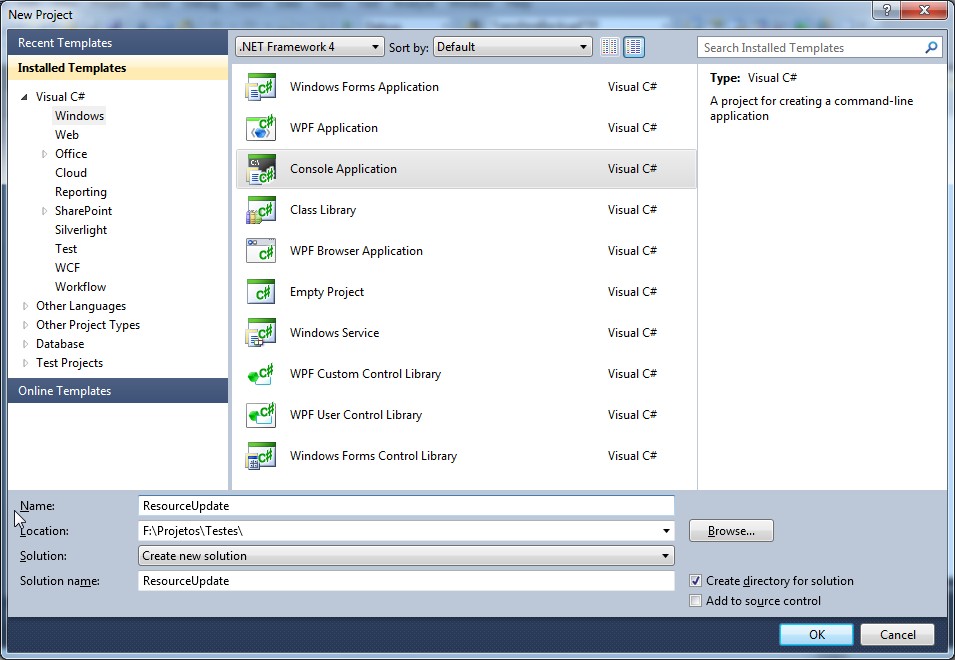This screenshot has width=955, height=660.
Task: Expand the Other Project Types node
Action: click(25, 325)
